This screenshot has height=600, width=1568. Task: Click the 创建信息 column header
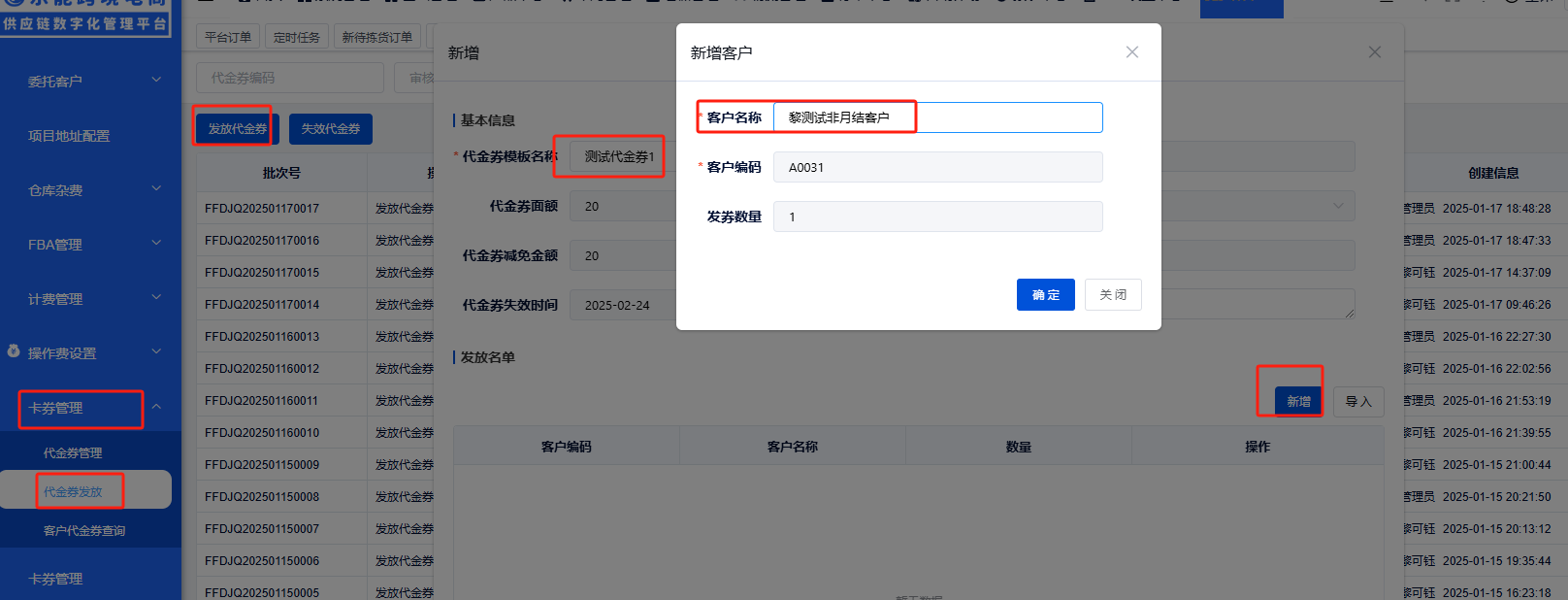point(1493,173)
